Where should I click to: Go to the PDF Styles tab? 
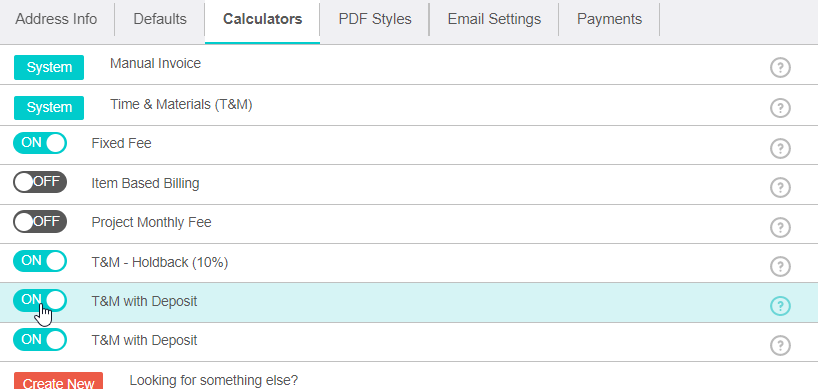(x=375, y=19)
